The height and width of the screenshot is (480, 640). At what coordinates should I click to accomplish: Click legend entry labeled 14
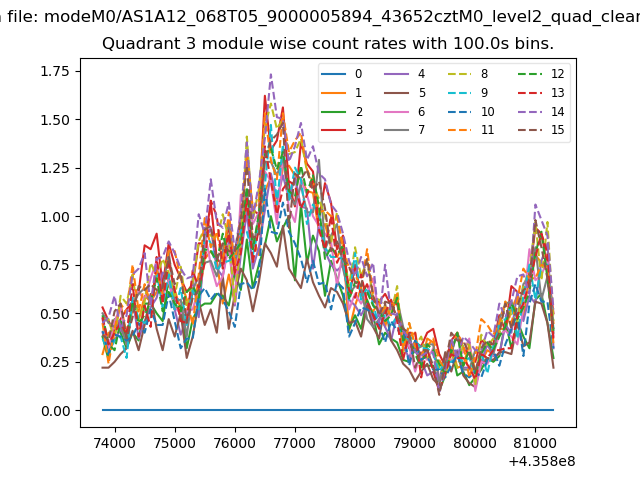[541, 111]
